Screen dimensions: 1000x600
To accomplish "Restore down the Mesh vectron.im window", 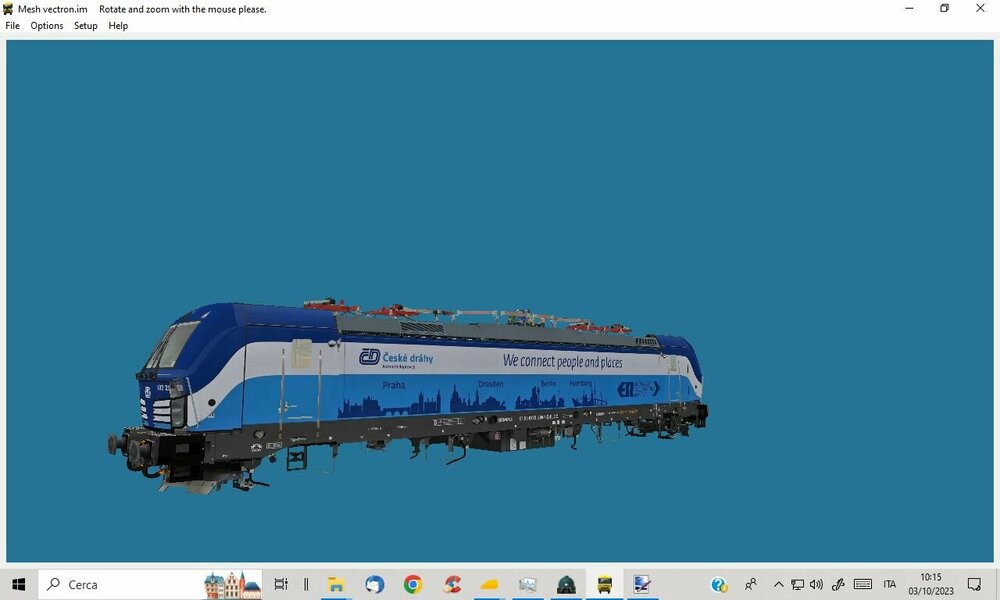I will pos(945,8).
